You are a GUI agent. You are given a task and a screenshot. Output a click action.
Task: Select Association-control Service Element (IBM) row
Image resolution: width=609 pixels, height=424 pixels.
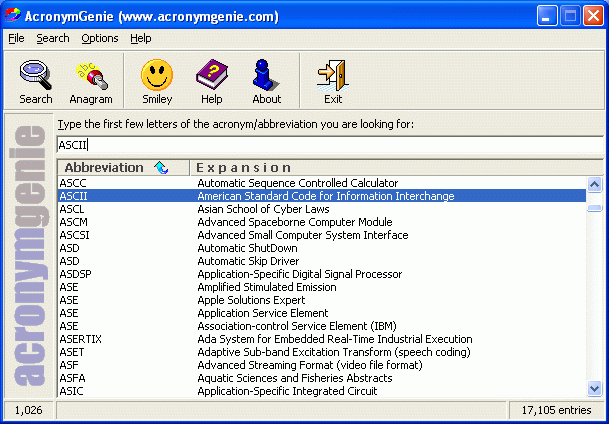pyautogui.click(x=322, y=326)
